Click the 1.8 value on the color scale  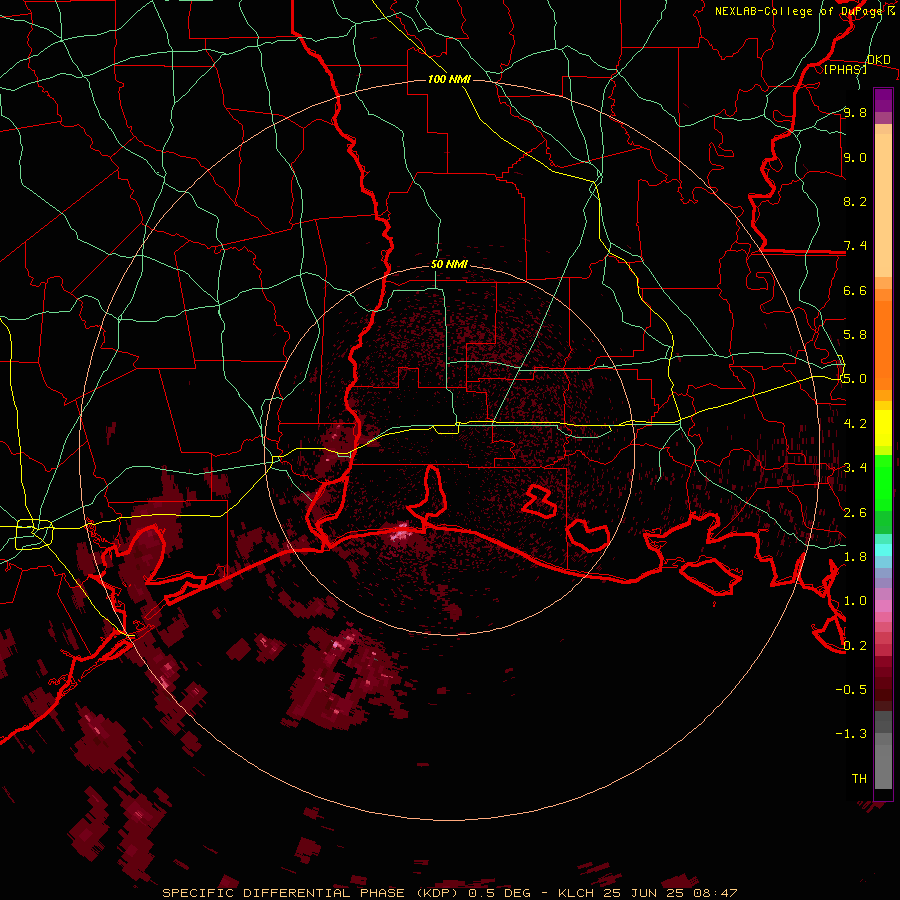pyautogui.click(x=855, y=557)
